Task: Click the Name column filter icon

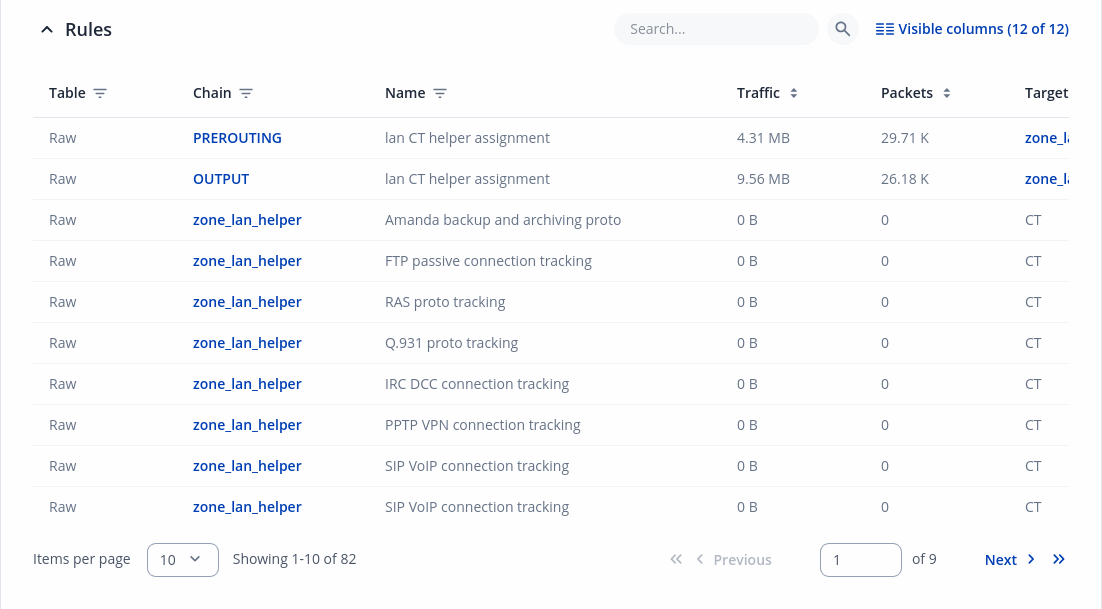Action: point(440,93)
